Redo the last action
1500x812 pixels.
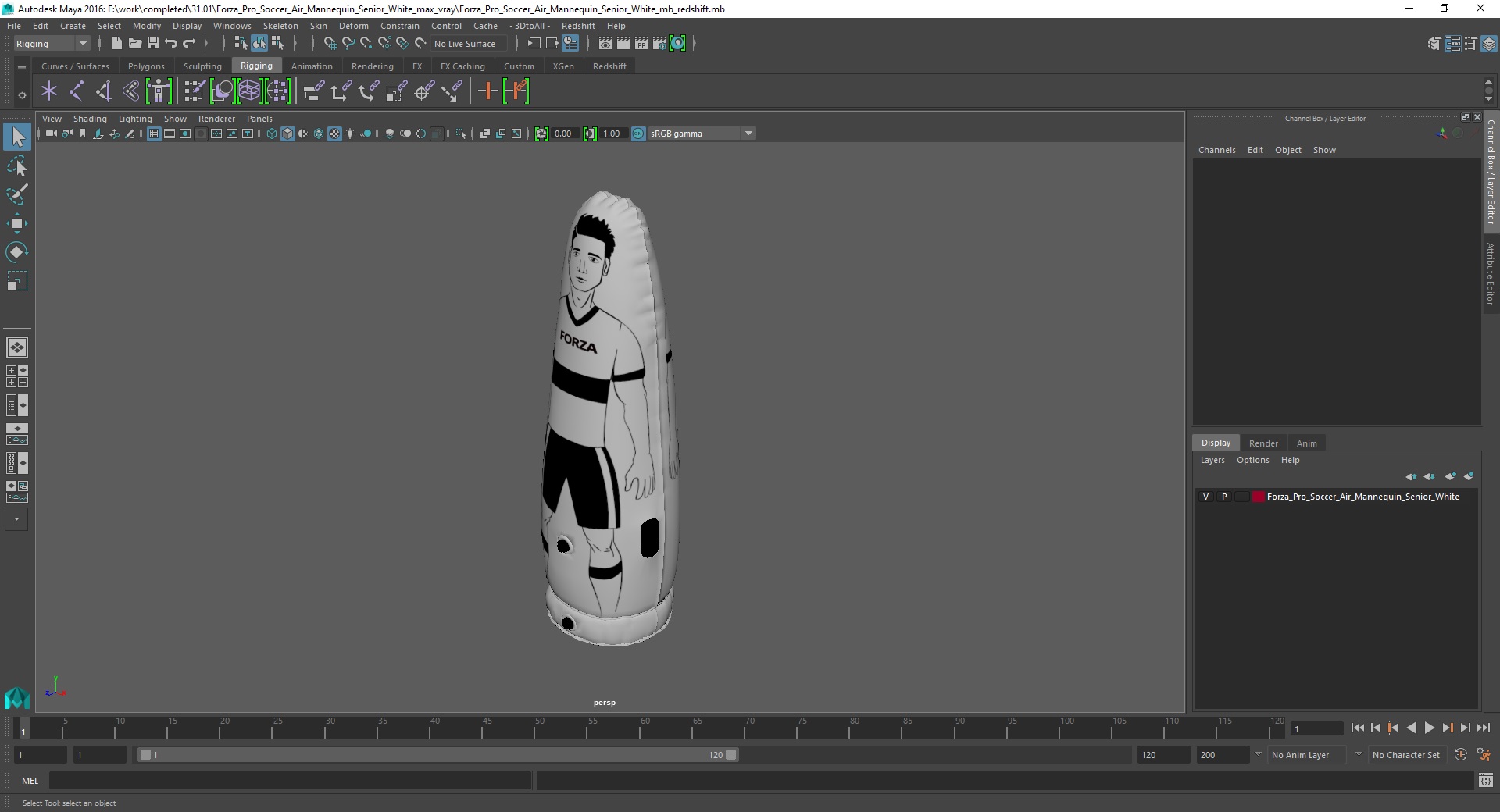pyautogui.click(x=189, y=44)
